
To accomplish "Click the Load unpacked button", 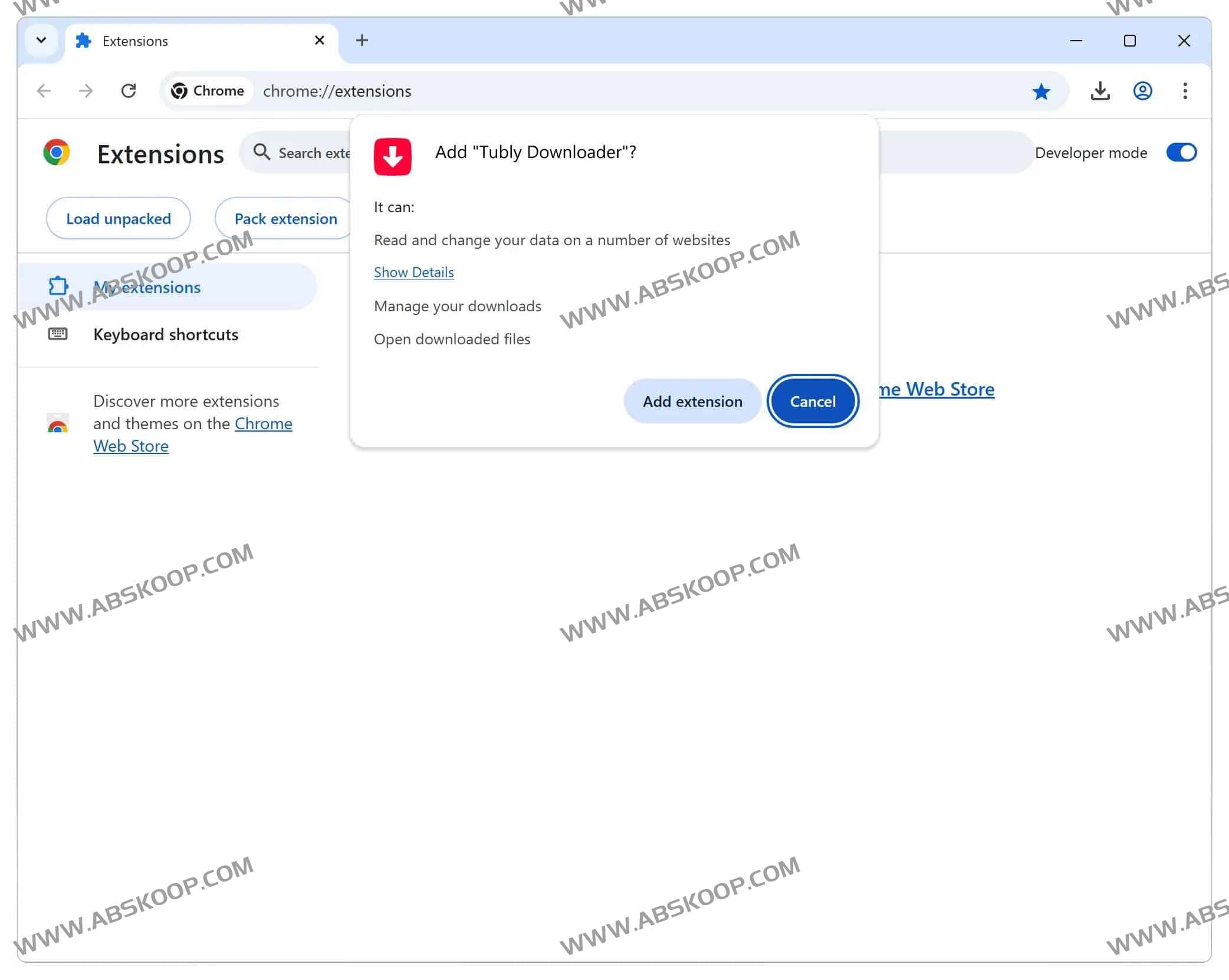I will (119, 219).
